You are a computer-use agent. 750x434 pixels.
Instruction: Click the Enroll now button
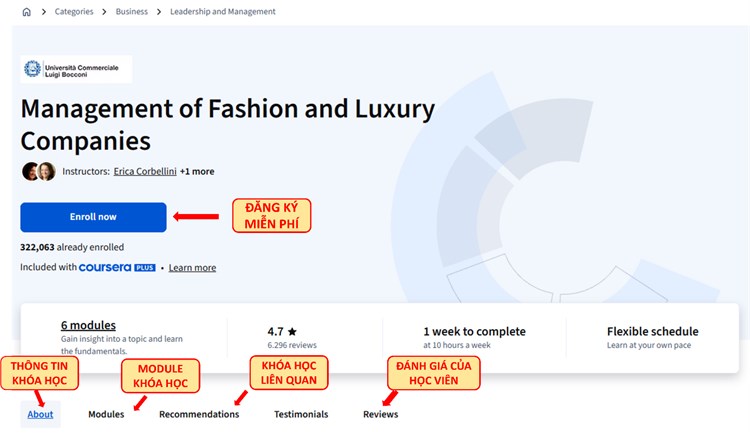click(93, 217)
